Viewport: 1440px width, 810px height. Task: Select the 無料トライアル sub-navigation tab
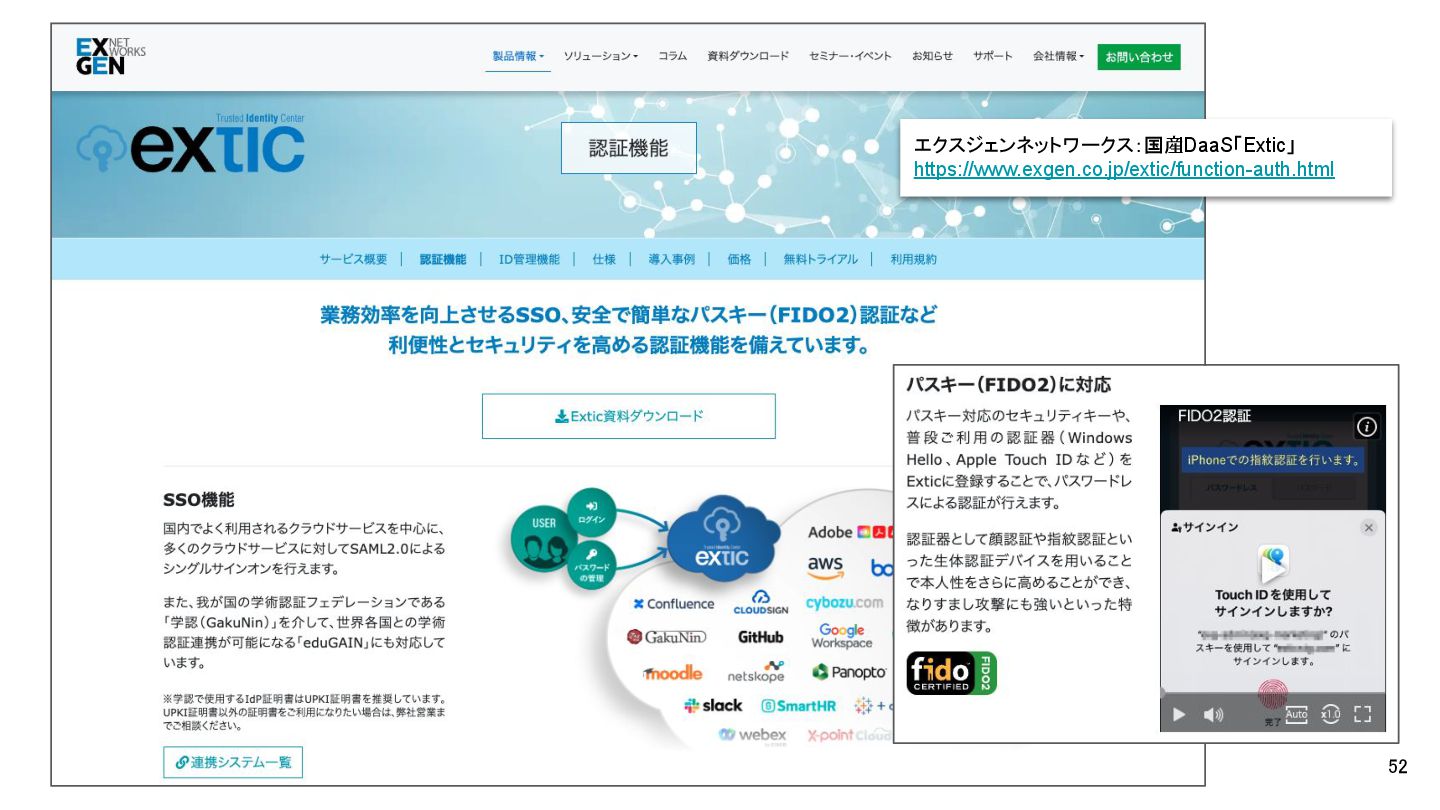tap(820, 259)
